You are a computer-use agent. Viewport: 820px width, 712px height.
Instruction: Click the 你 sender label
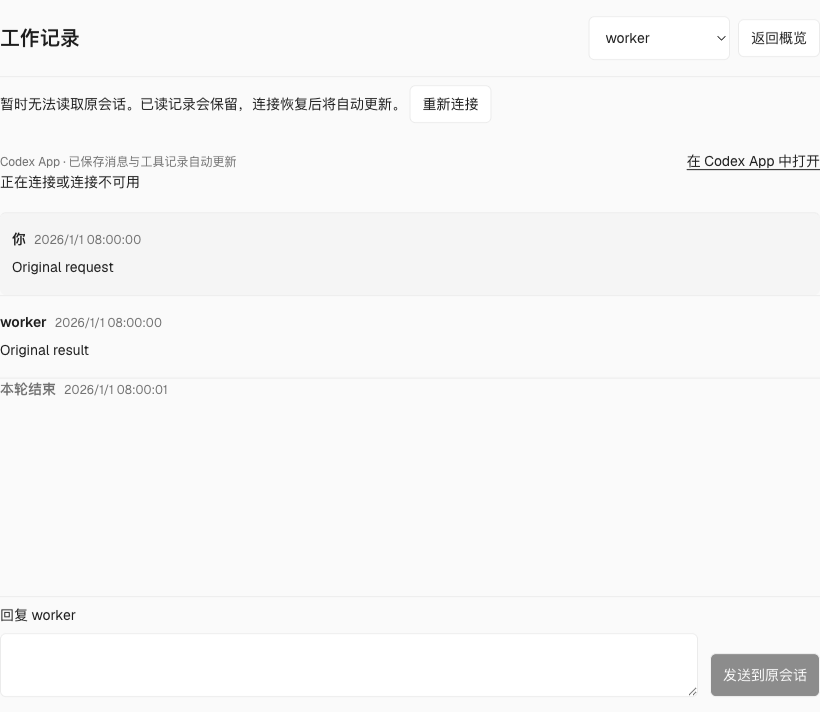pyautogui.click(x=19, y=239)
